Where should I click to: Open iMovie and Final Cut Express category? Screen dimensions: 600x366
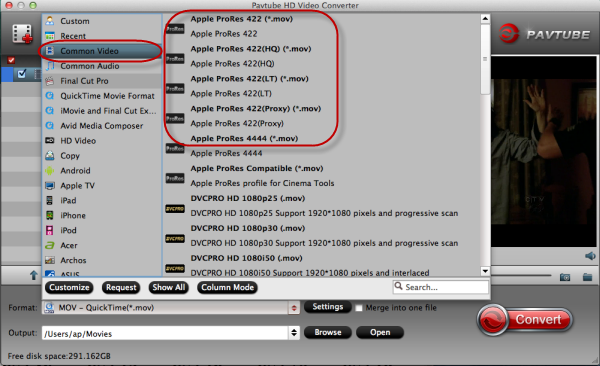[102, 111]
